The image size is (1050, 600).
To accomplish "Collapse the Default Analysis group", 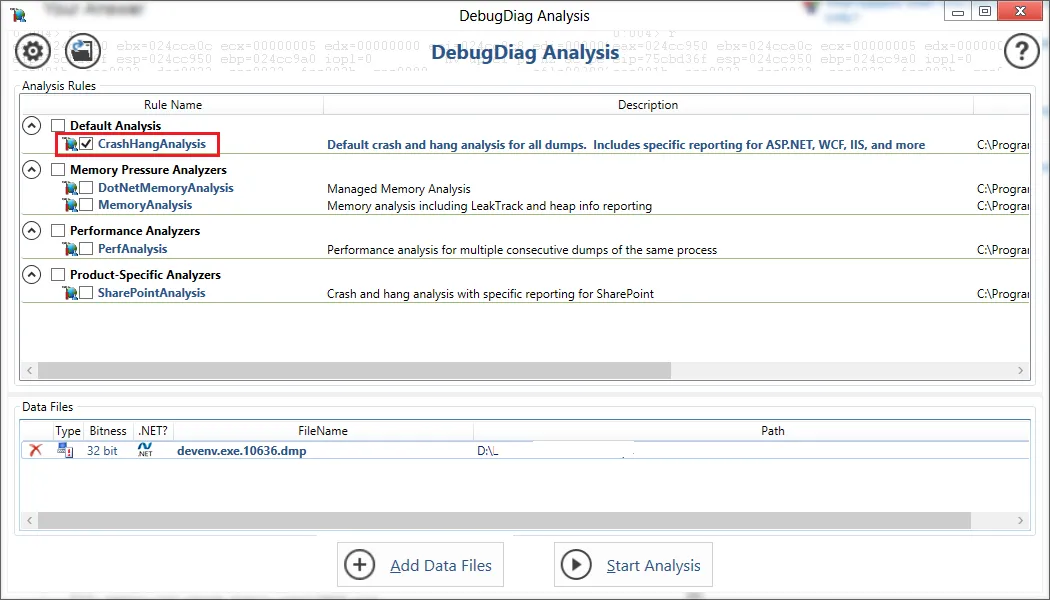I will (x=31, y=125).
